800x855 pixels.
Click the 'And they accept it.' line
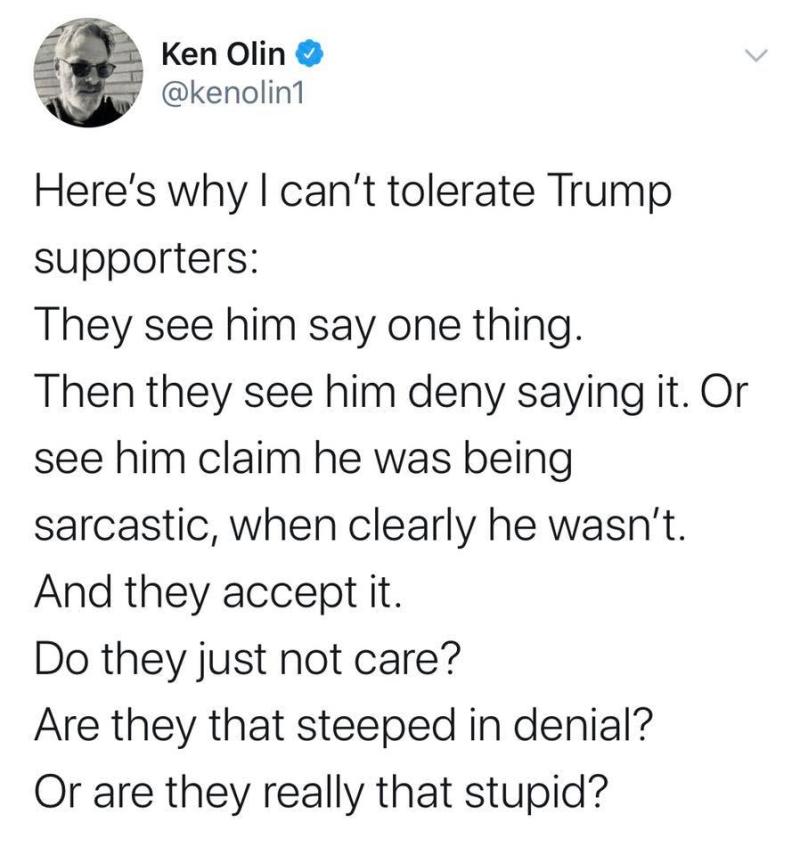click(x=218, y=593)
